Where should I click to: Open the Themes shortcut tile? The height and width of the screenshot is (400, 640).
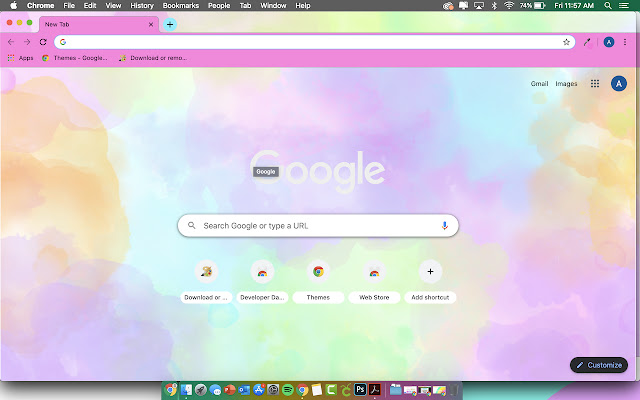coord(318,282)
